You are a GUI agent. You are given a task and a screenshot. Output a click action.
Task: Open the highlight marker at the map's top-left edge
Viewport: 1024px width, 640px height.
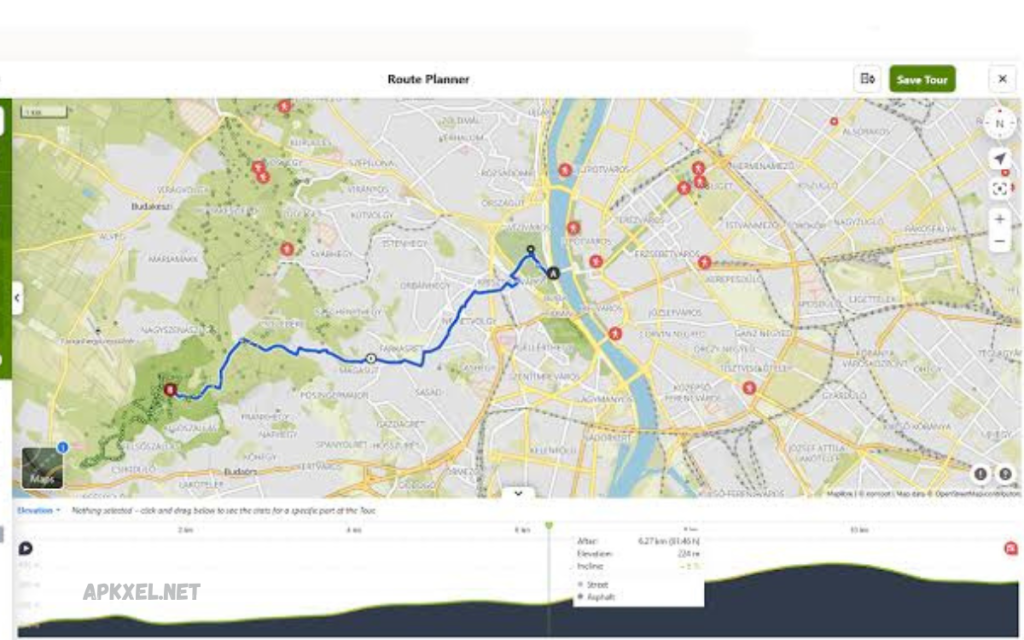coord(284,105)
